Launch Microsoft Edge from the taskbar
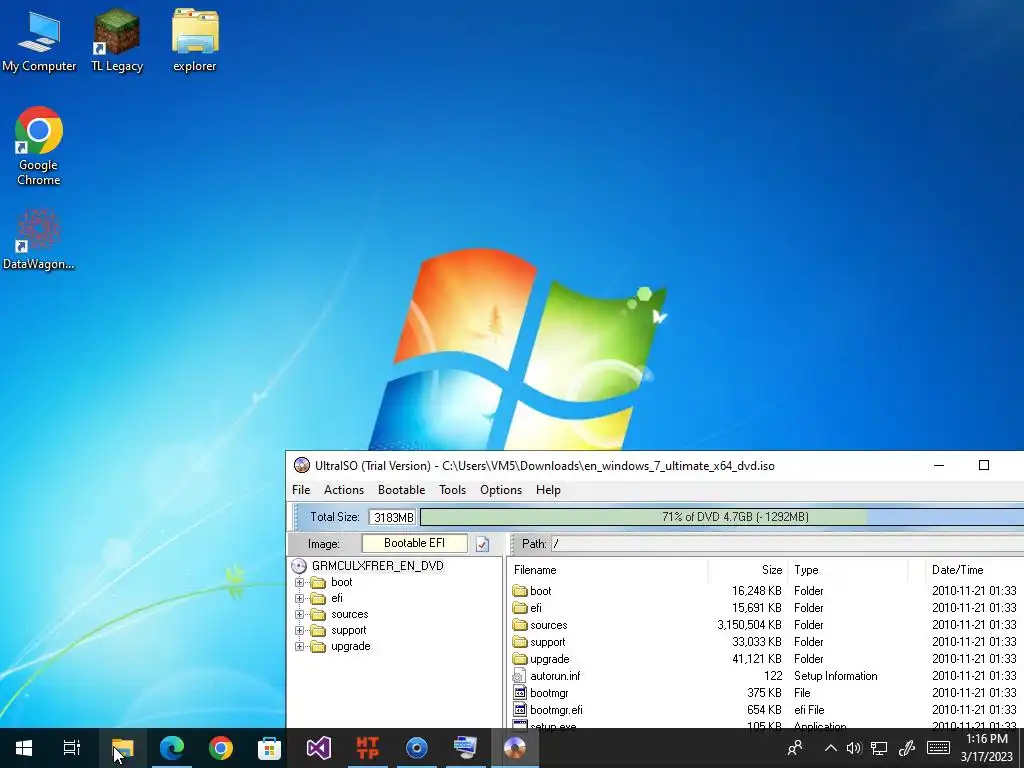The width and height of the screenshot is (1024, 768). tap(172, 748)
